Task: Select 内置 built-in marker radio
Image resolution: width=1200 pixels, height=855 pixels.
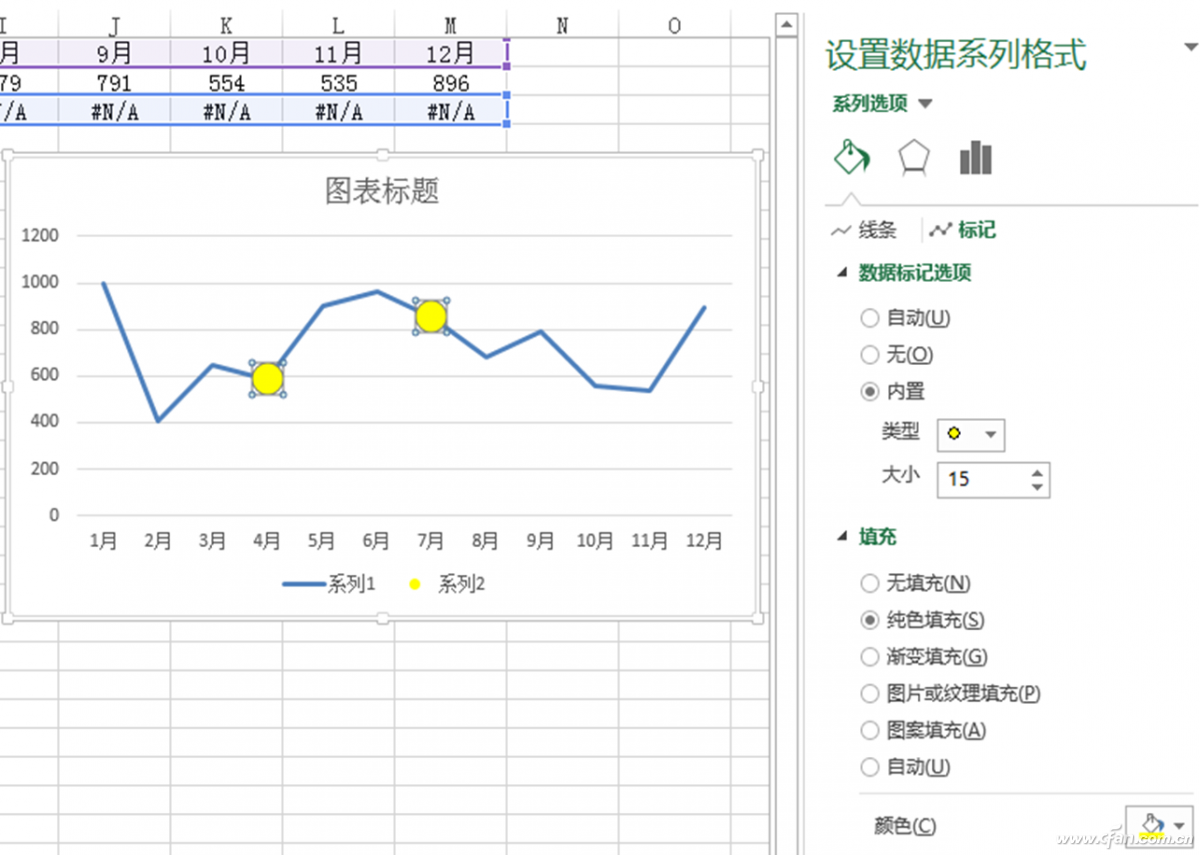Action: point(870,392)
